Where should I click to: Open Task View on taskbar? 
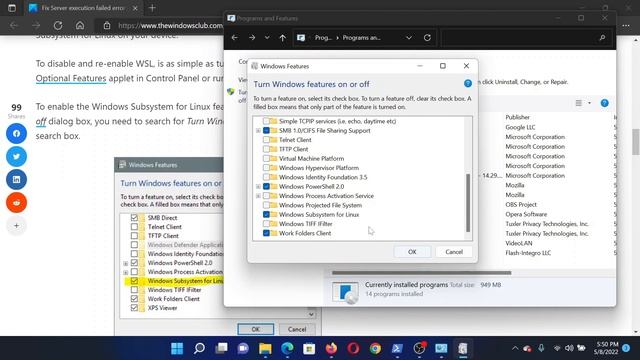pos(221,348)
